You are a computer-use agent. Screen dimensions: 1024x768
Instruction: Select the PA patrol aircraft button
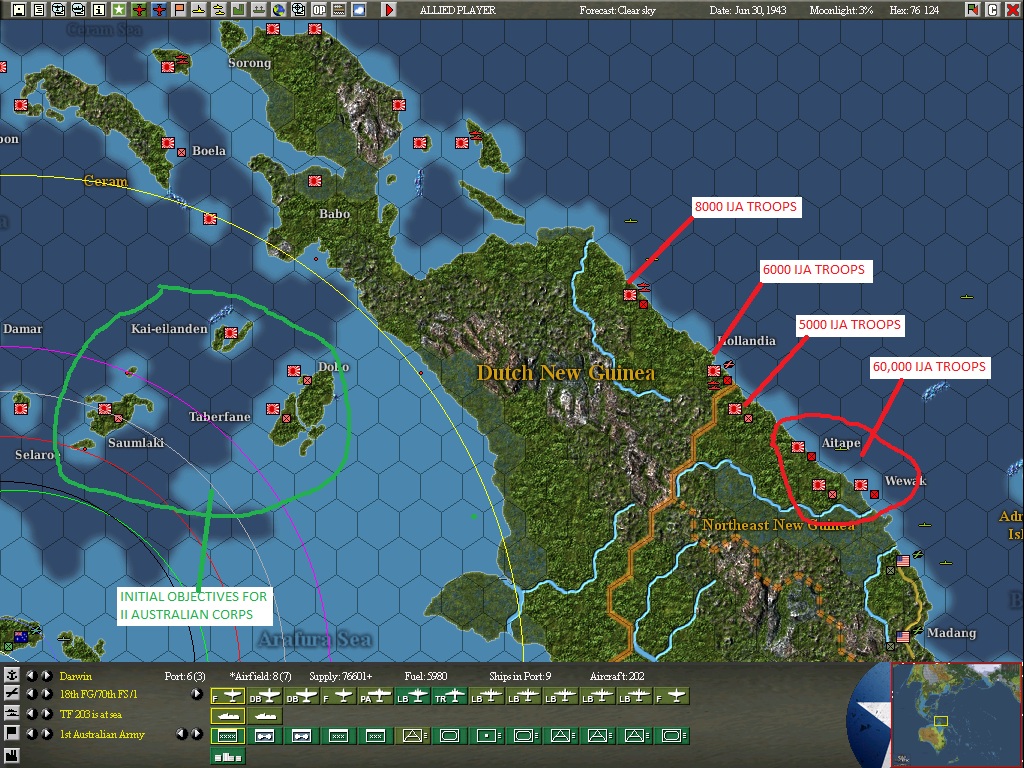[376, 697]
